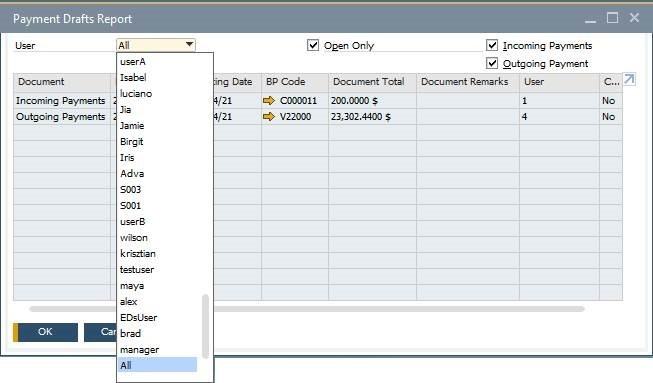Uncheck the Incoming Payments checkbox
This screenshot has width=653, height=383.
492,45
